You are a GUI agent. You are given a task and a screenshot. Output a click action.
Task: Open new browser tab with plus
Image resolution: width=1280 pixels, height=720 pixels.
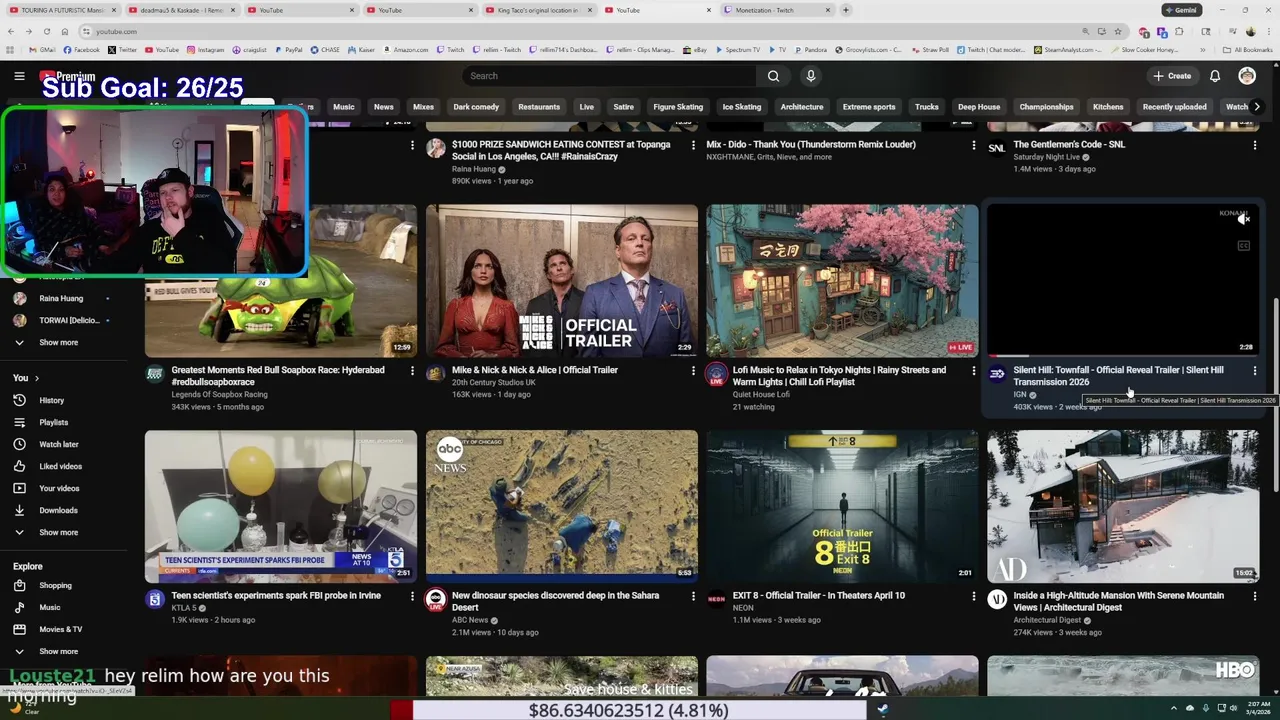coord(846,10)
